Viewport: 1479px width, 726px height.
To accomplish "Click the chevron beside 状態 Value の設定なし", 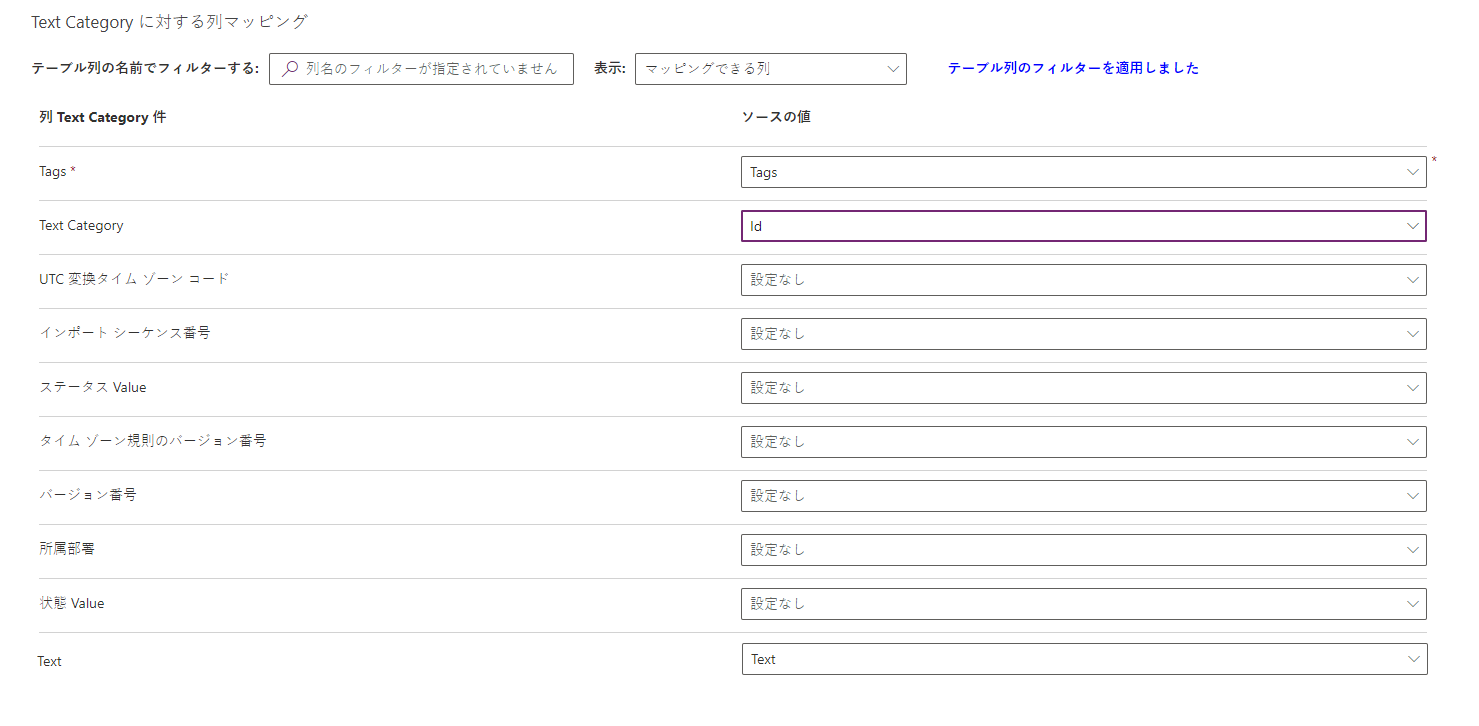I will coord(1413,604).
